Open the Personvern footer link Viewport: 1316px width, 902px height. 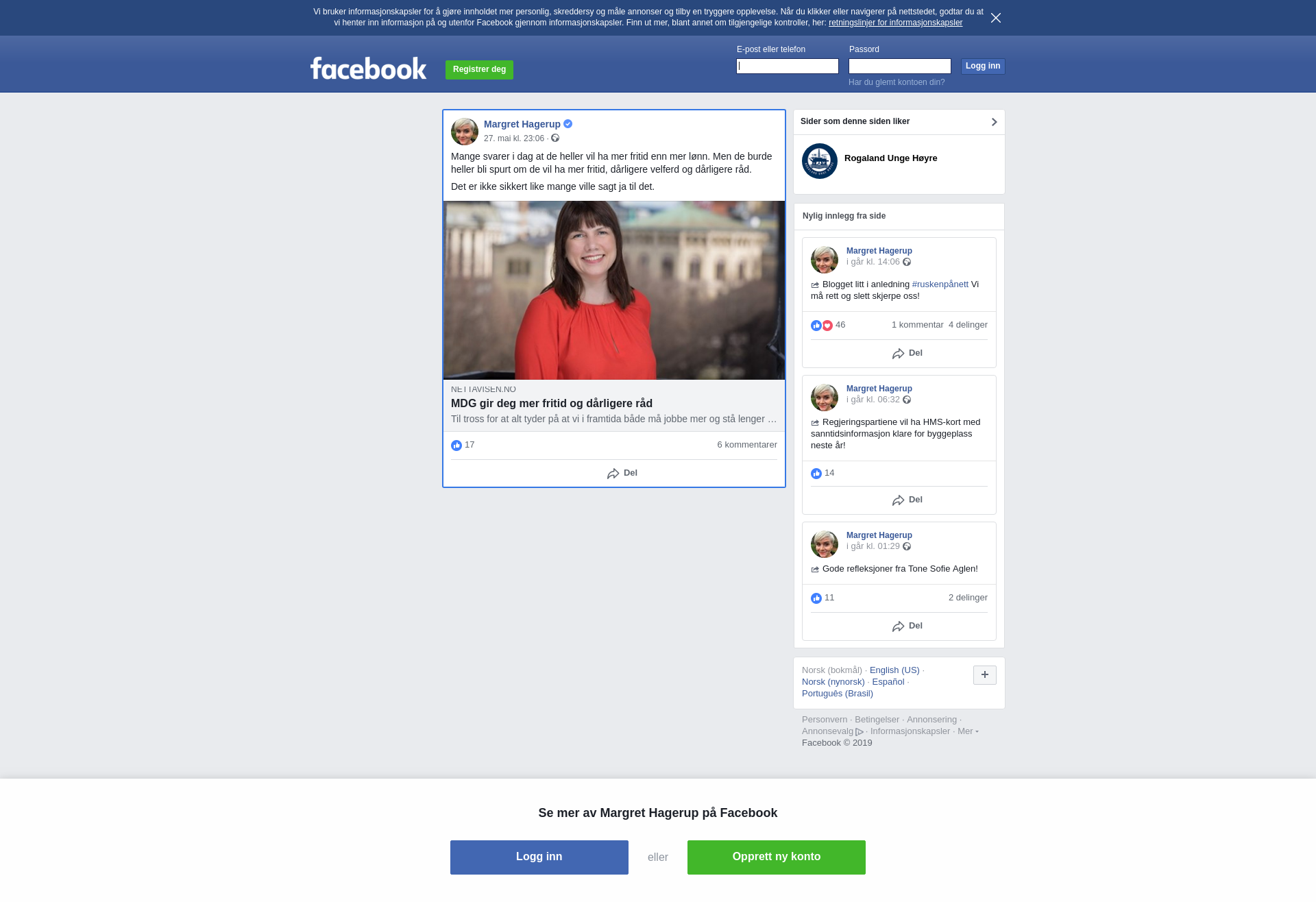pos(825,720)
